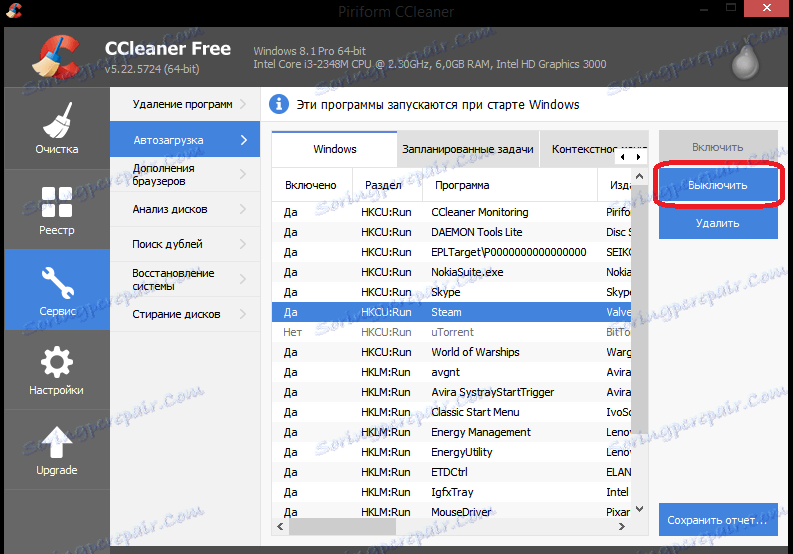Viewport: 793px width, 554px height.
Task: Click the Автозагрузка chevron arrow
Action: (244, 140)
